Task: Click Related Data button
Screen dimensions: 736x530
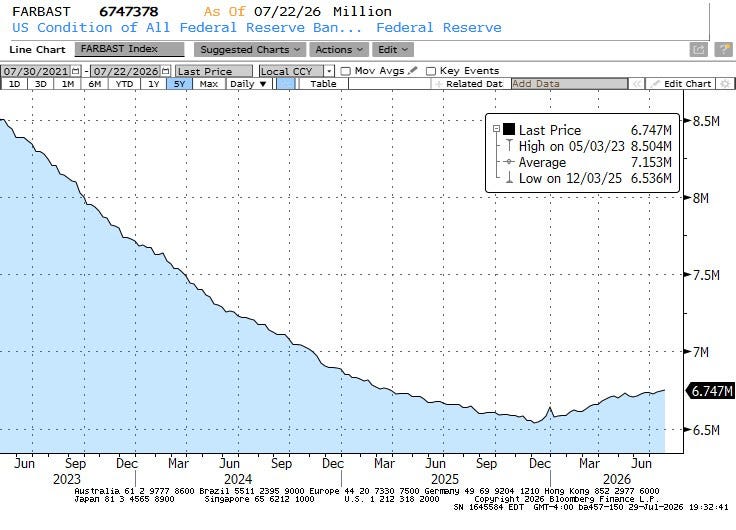Action: click(470, 84)
